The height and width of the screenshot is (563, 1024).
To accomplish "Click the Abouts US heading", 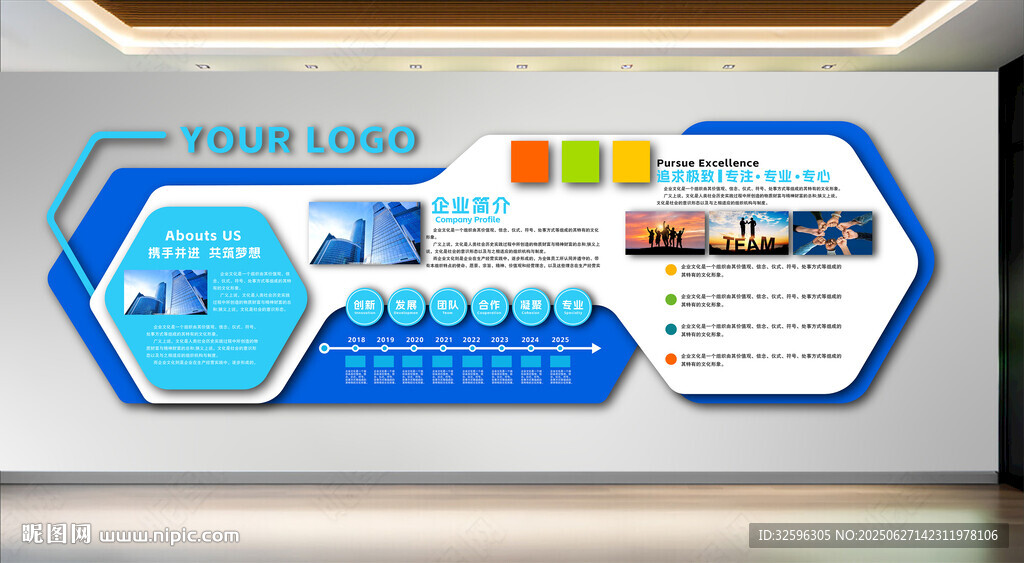I will tap(203, 235).
